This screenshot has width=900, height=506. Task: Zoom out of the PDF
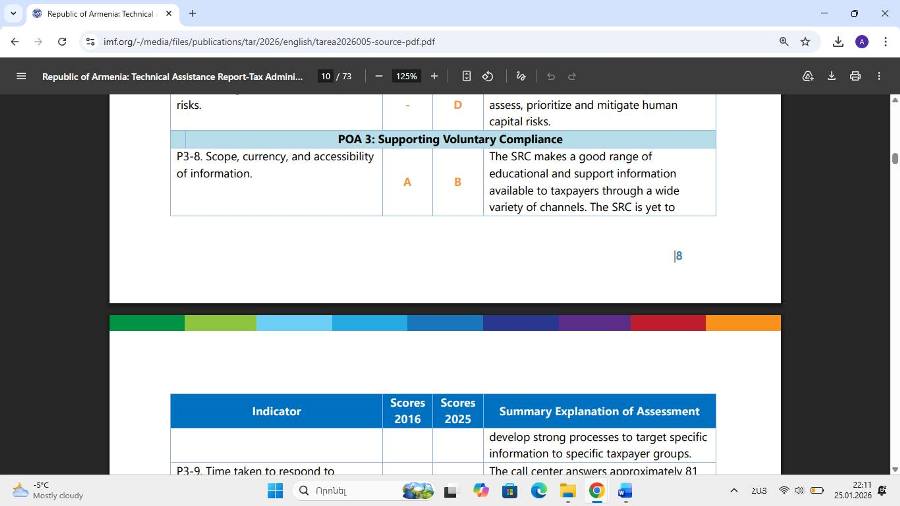(379, 76)
